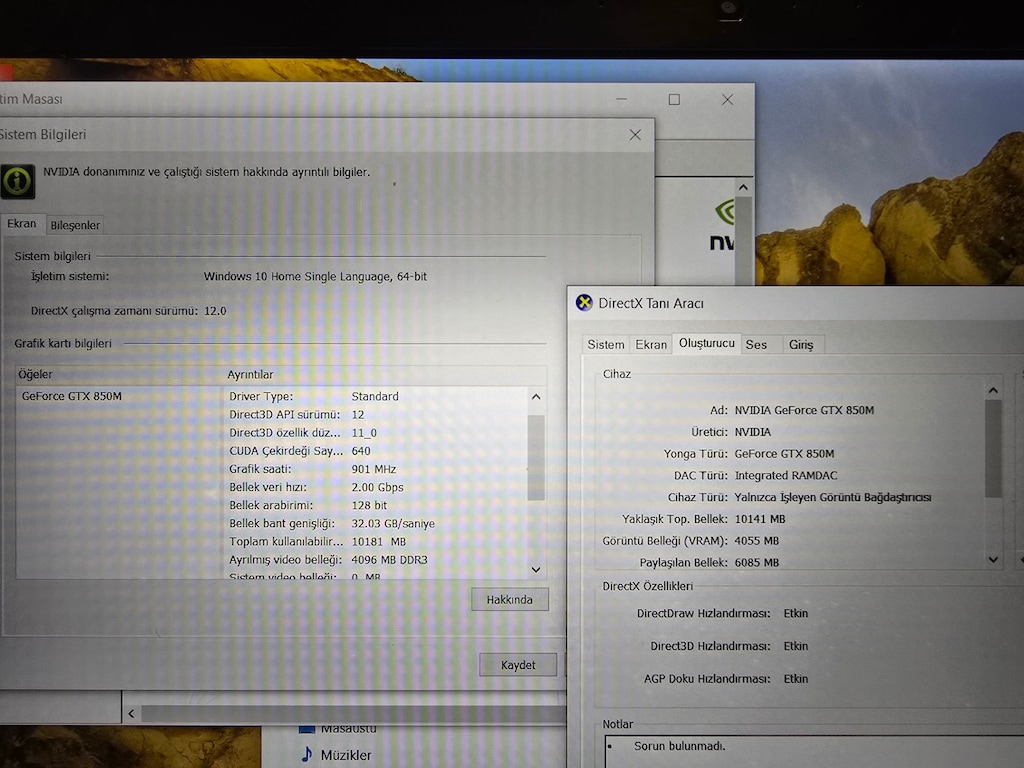Click the Görüntü Belleği (VRAM) 4055 MB line
1024x768 pixels.
pos(690,541)
